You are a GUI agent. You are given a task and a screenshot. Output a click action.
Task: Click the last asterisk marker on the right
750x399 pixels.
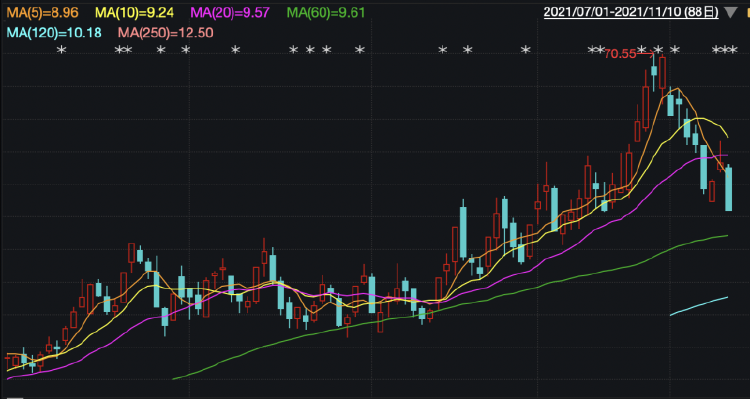733,50
